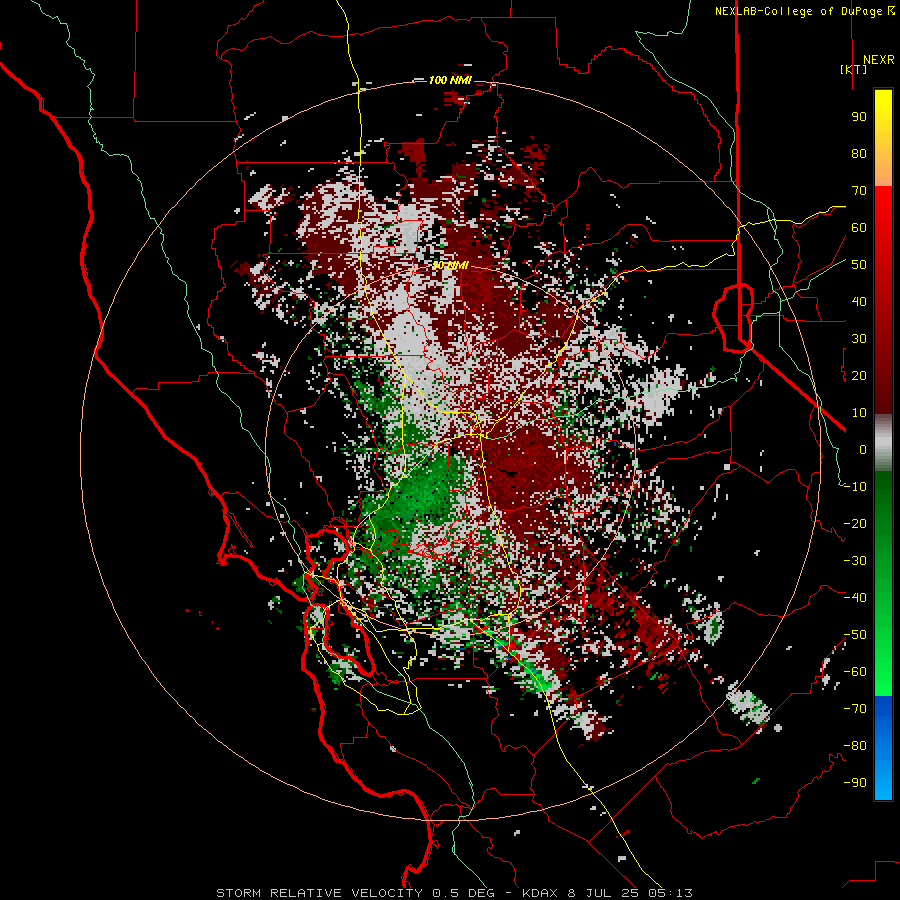This screenshot has height=900, width=900.
Task: Click the [KT] units label
Action: click(853, 69)
